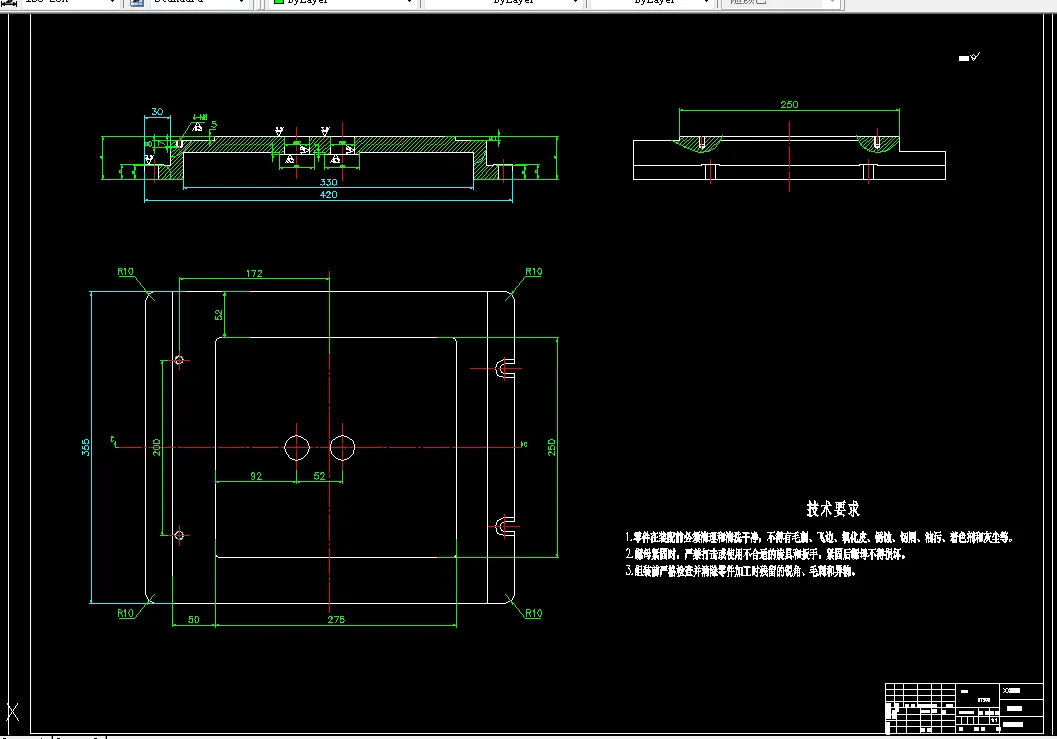Select the lower-right R10 radius label
Viewport: 1057px width, 739px height.
[534, 613]
